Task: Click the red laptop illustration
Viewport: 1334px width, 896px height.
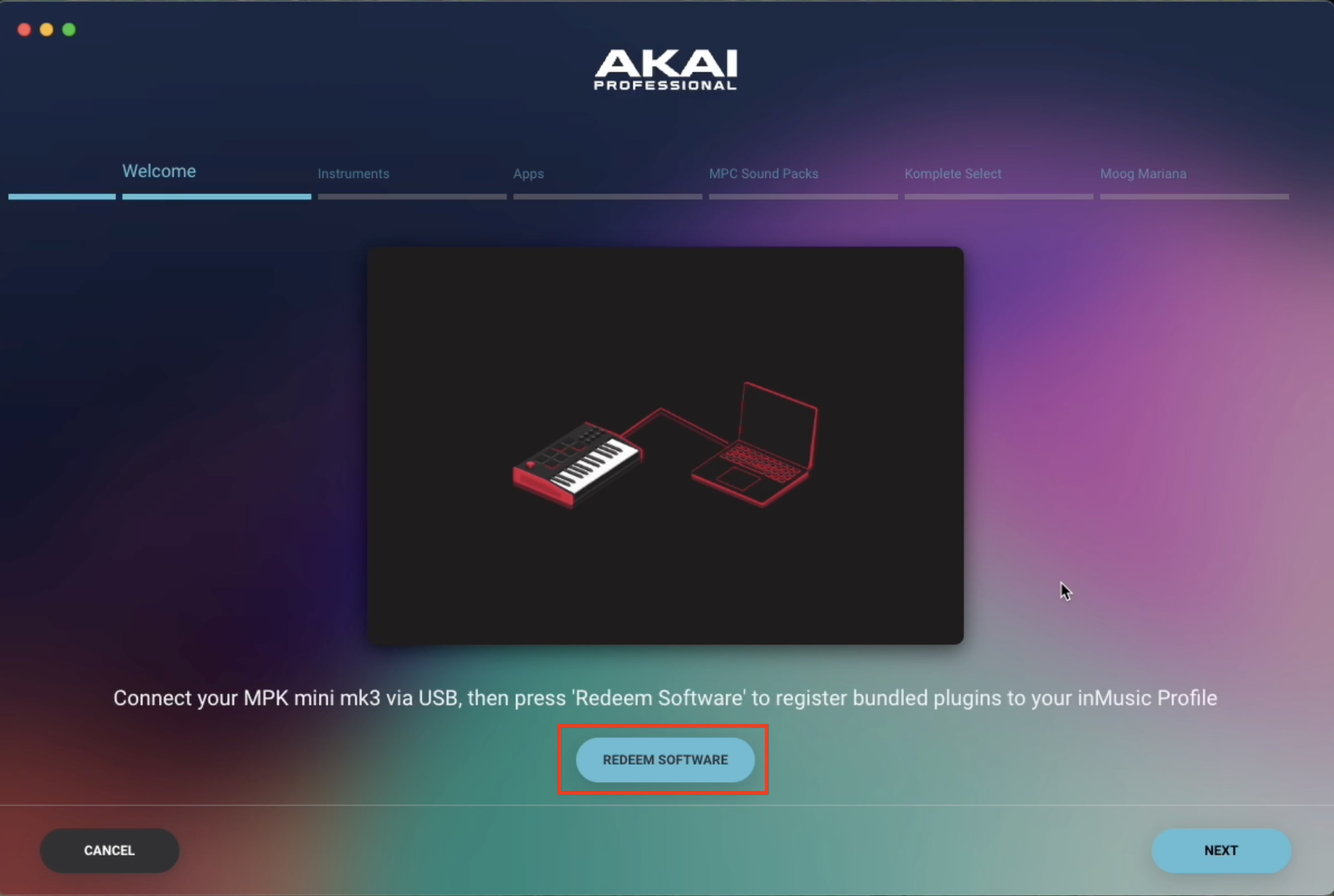Action: coord(755,444)
